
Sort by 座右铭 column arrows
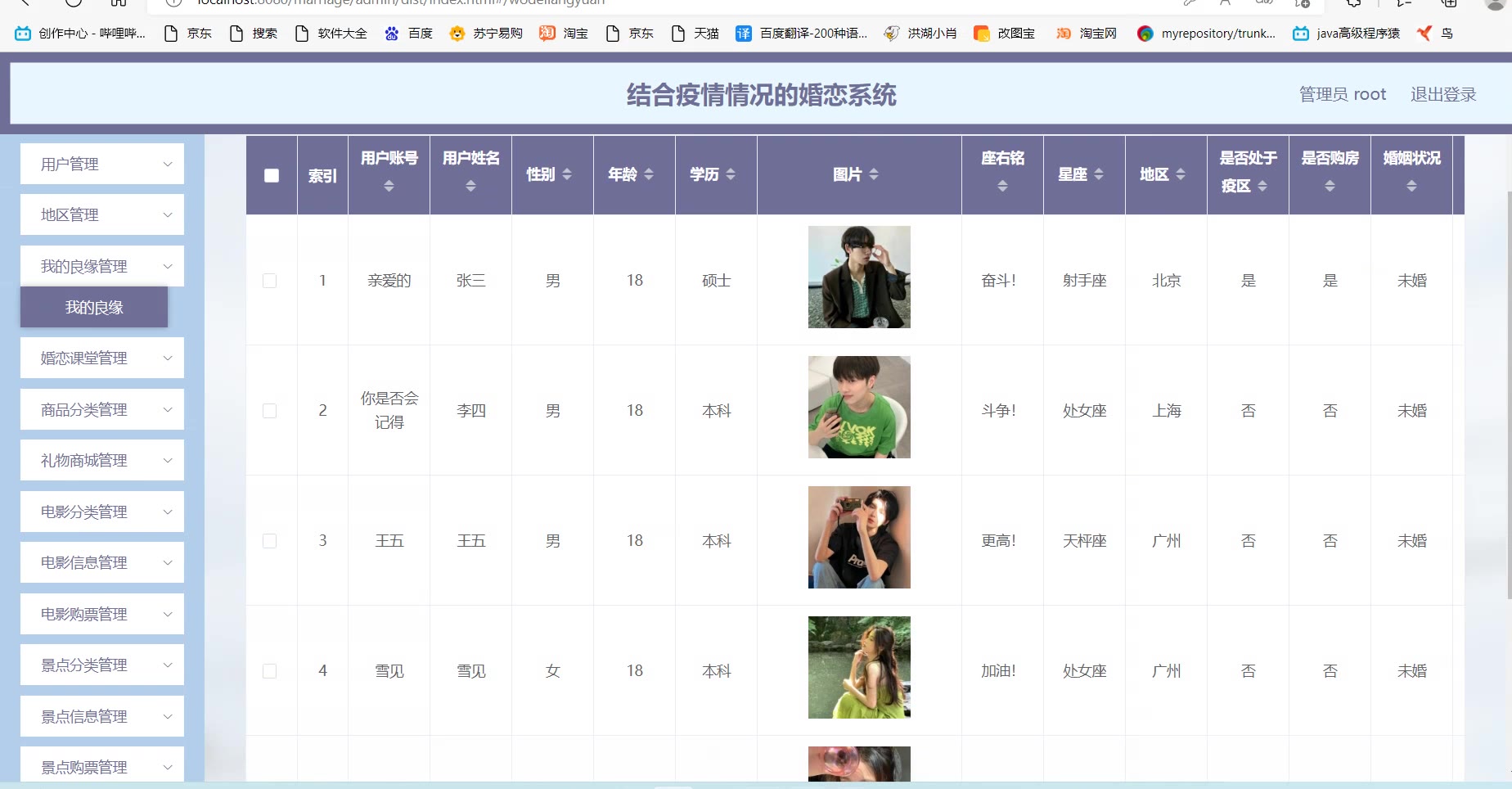[x=1003, y=187]
